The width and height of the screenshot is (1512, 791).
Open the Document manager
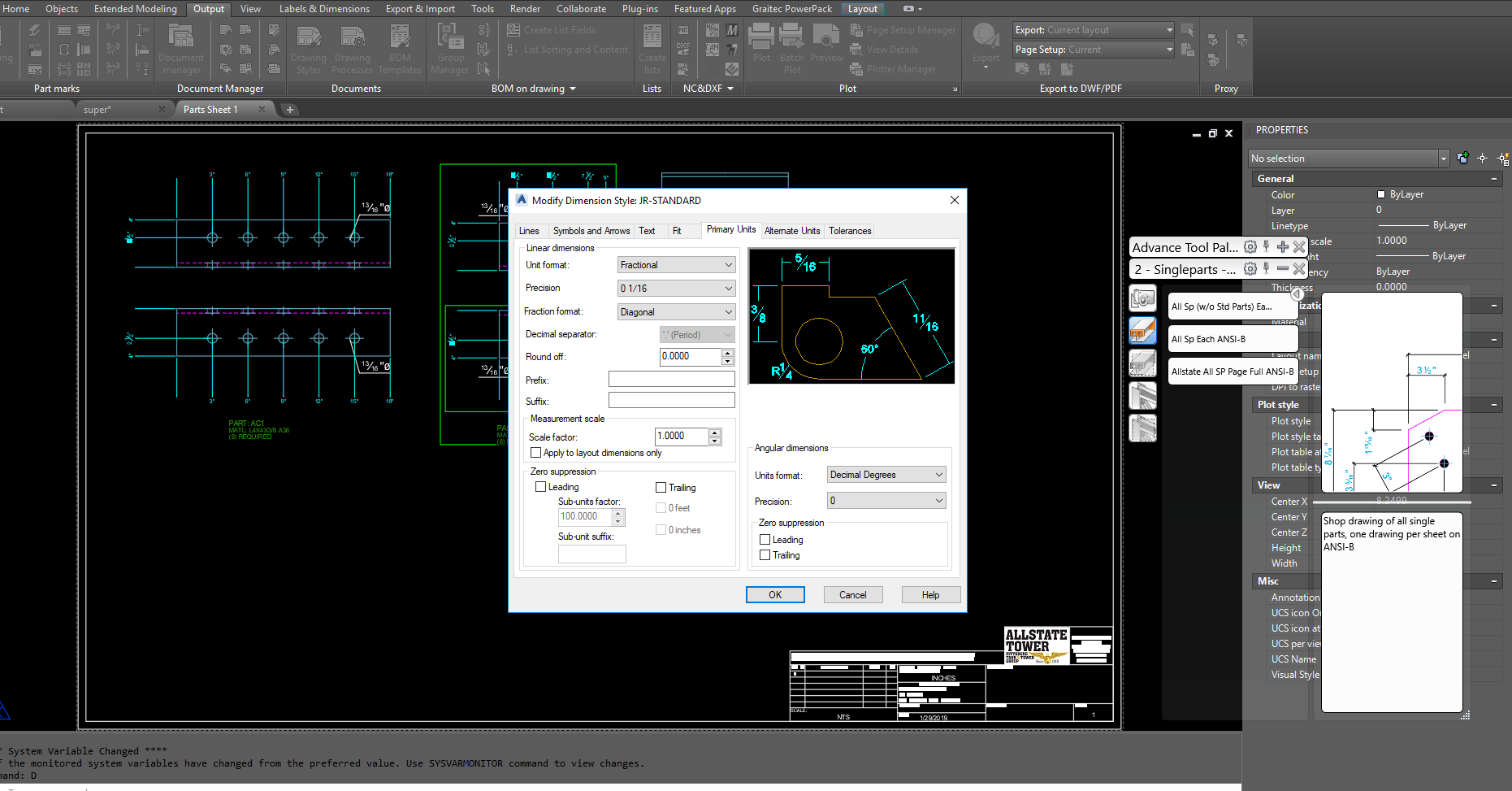(180, 47)
